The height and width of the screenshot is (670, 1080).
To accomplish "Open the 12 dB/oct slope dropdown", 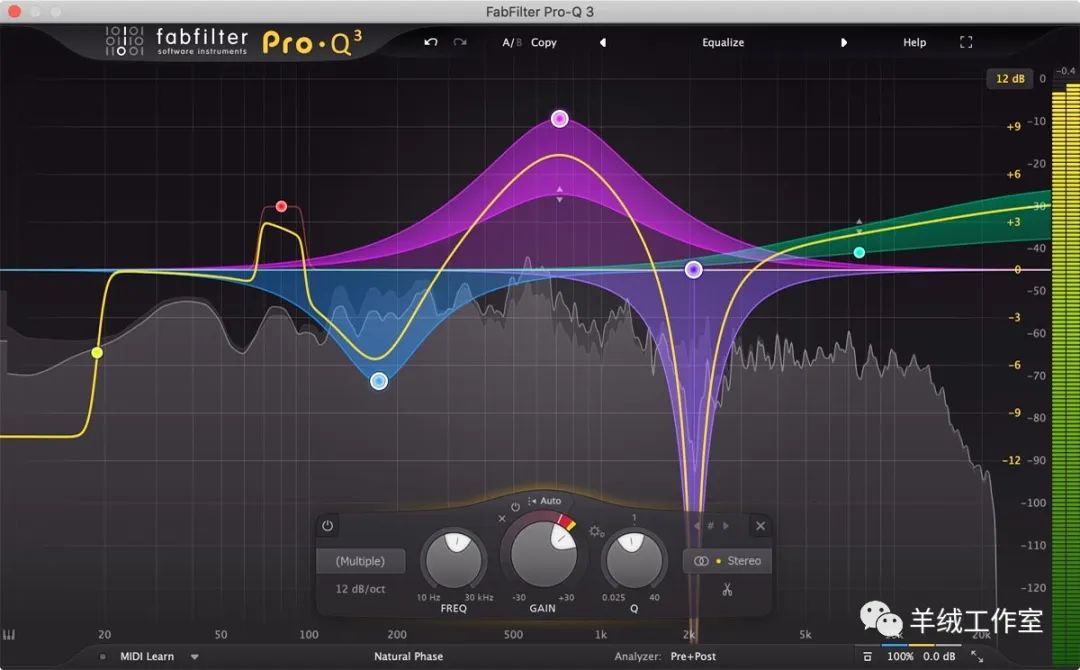I will coord(360,589).
